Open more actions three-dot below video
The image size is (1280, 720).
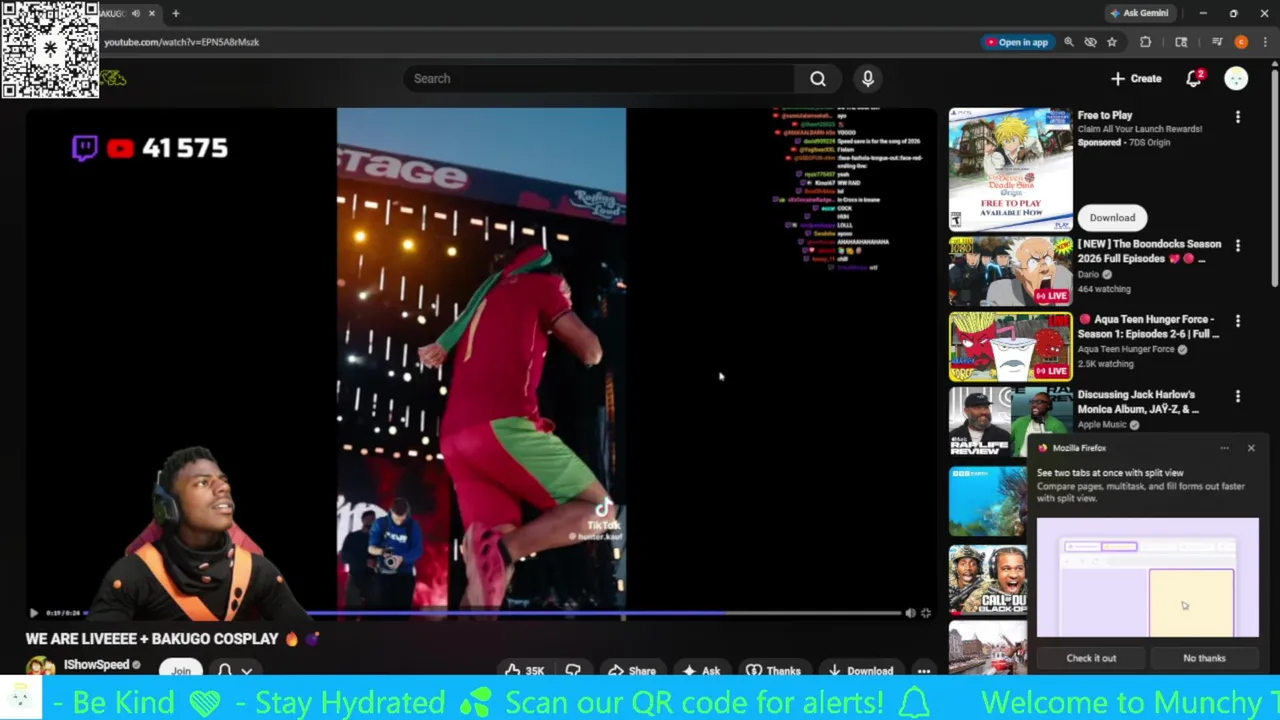(924, 670)
